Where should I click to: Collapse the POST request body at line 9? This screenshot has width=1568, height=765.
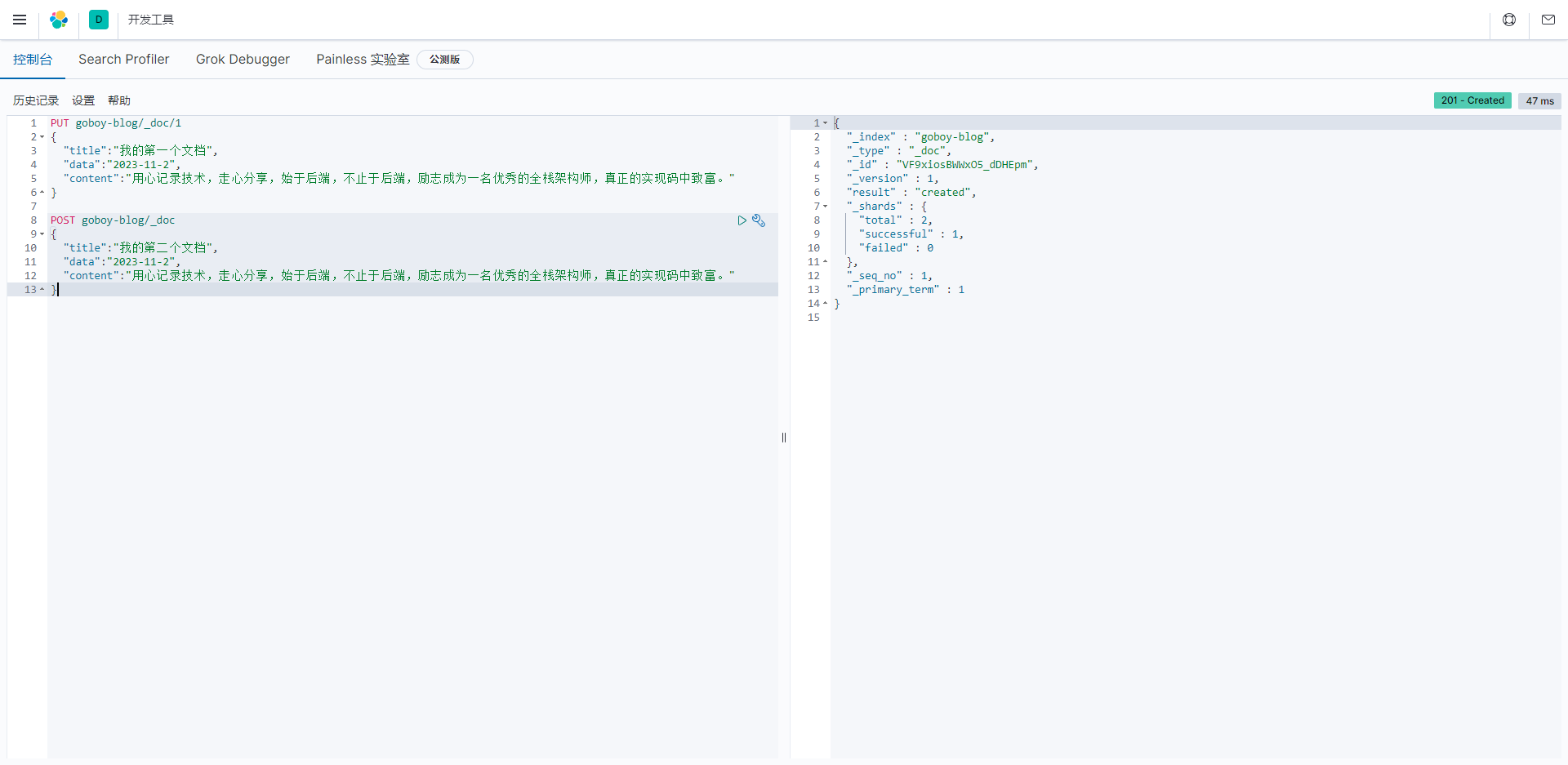click(x=42, y=234)
